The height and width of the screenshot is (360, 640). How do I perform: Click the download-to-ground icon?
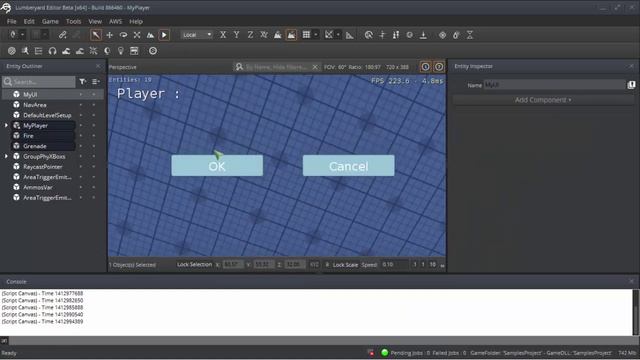[423, 35]
